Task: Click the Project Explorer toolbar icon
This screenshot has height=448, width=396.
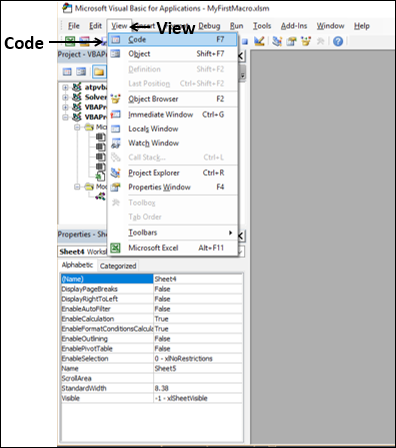Action: [x=277, y=41]
